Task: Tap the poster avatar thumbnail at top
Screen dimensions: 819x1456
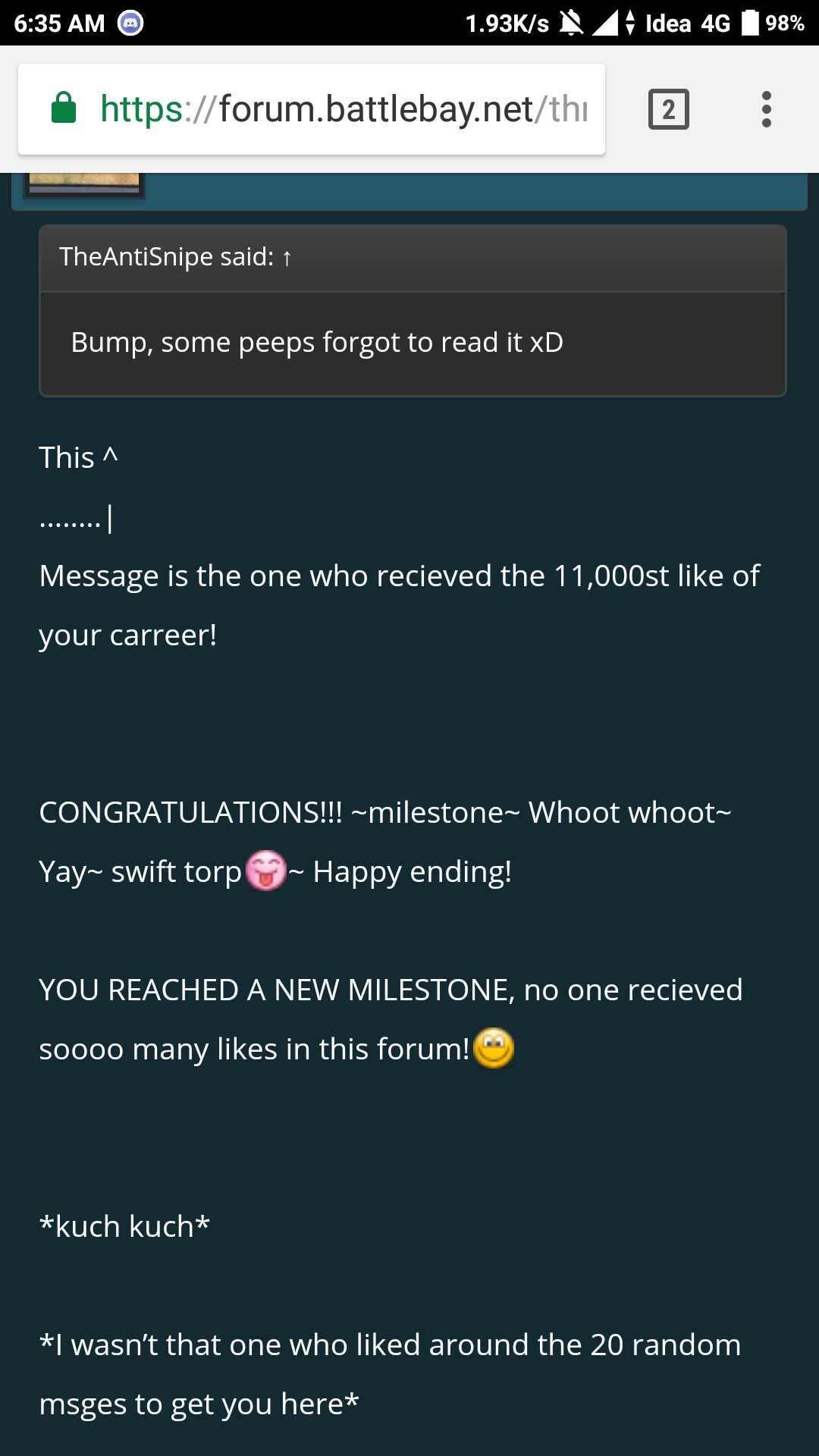Action: 83,184
